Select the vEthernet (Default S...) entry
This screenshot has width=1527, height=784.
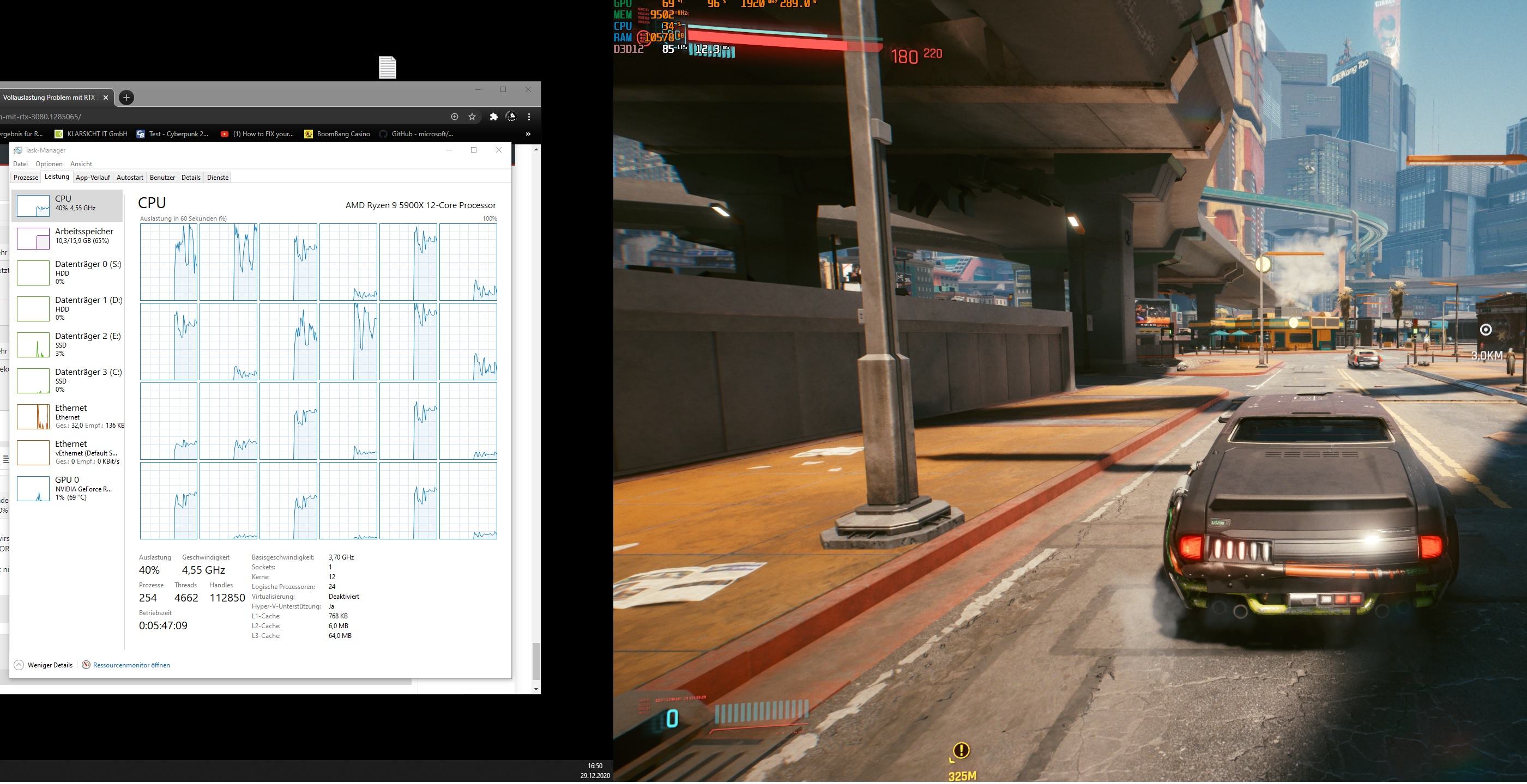68,452
